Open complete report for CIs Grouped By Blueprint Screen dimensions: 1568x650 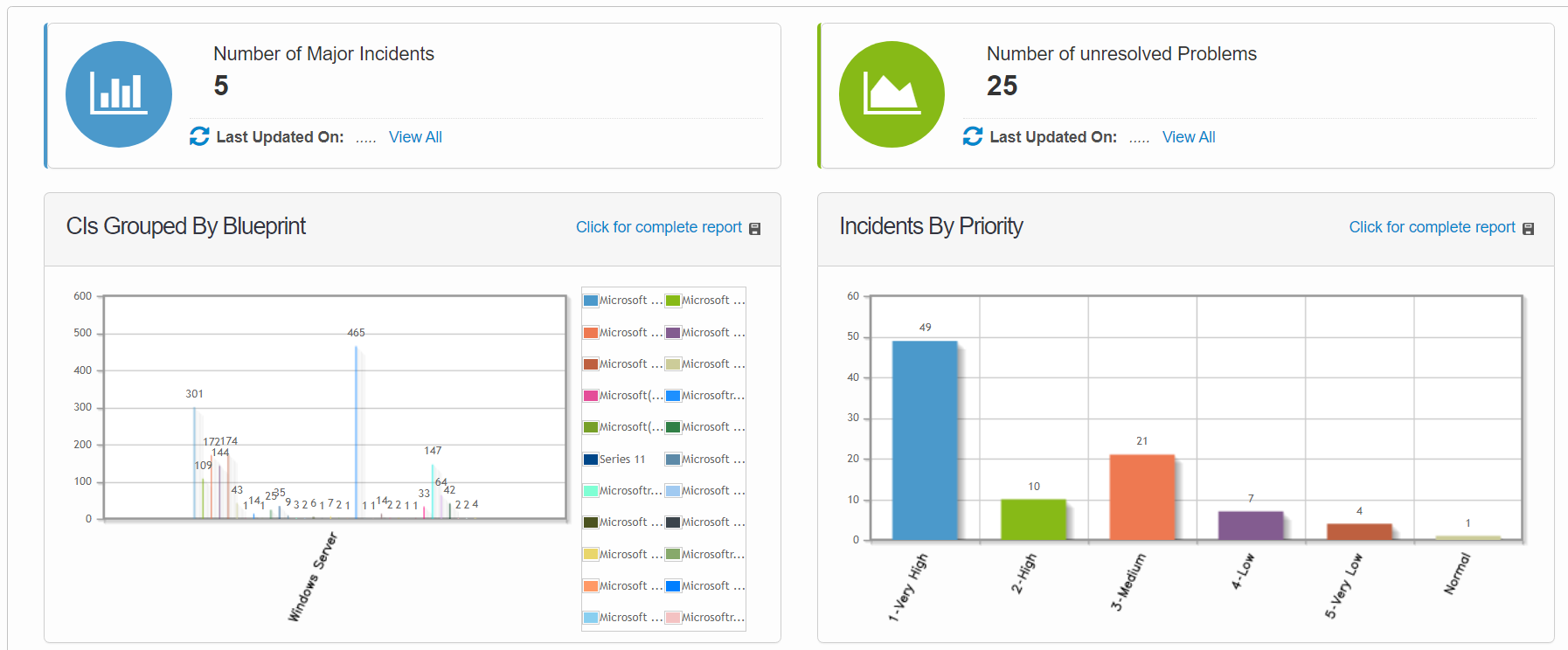click(658, 227)
